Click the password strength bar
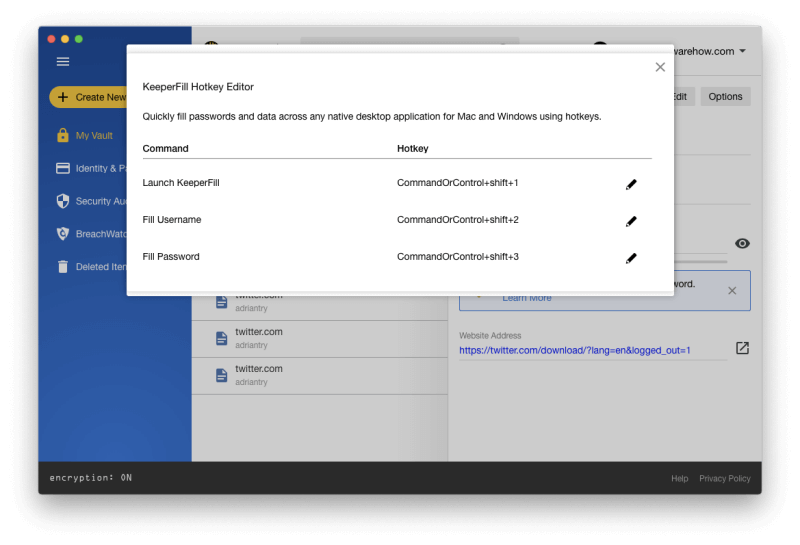Viewport: 800px width, 545px height. [701, 262]
